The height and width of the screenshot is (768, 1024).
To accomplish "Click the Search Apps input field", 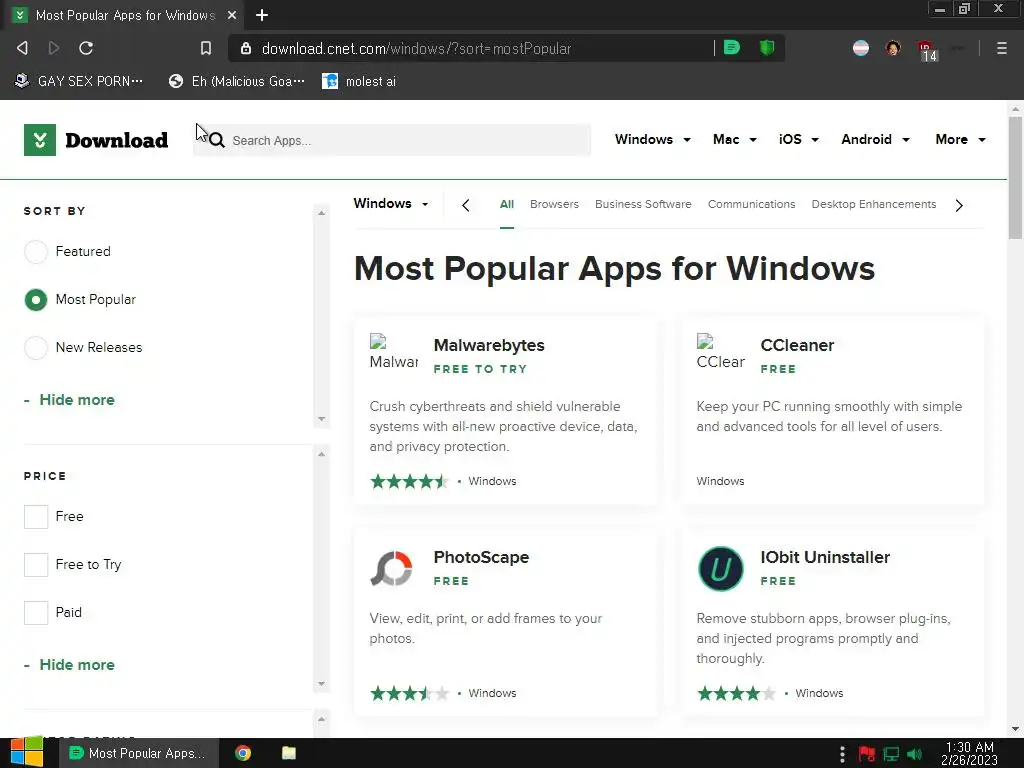I will (392, 140).
